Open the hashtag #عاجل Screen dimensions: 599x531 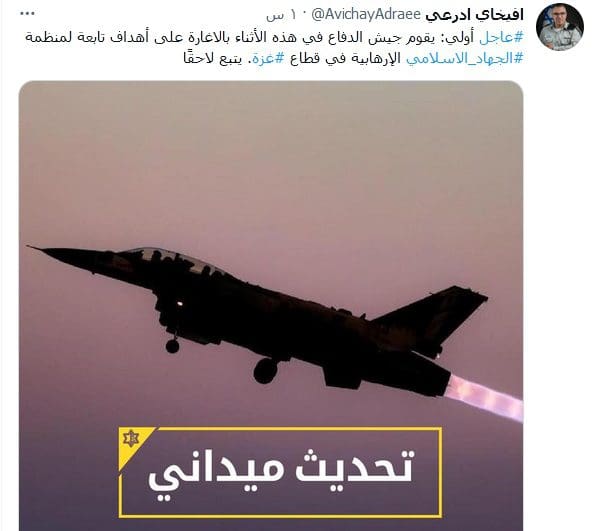(501, 38)
